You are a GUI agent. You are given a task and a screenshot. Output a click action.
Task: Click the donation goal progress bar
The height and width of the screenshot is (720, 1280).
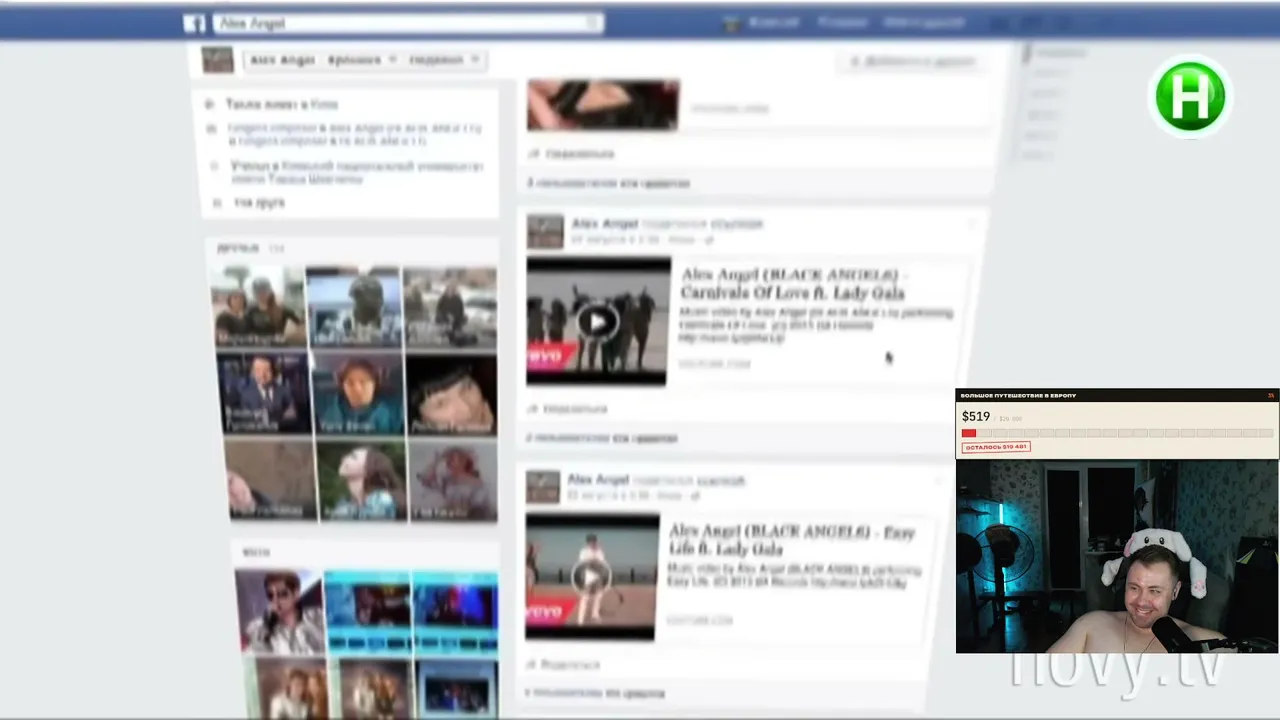pyautogui.click(x=1117, y=433)
